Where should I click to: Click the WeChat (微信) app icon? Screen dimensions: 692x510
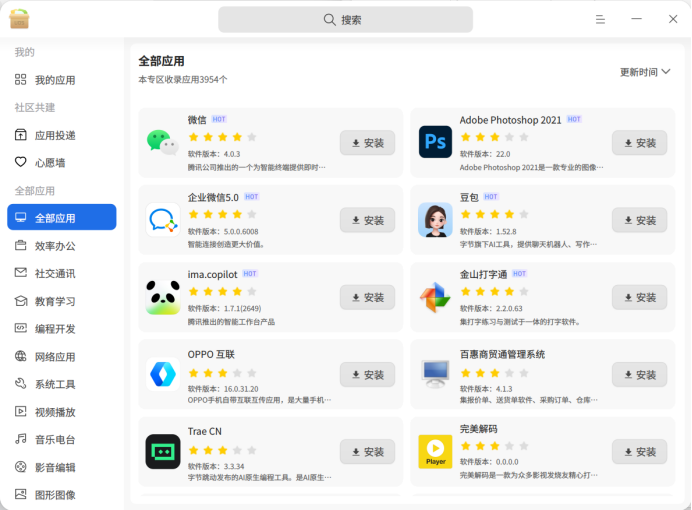coord(163,143)
